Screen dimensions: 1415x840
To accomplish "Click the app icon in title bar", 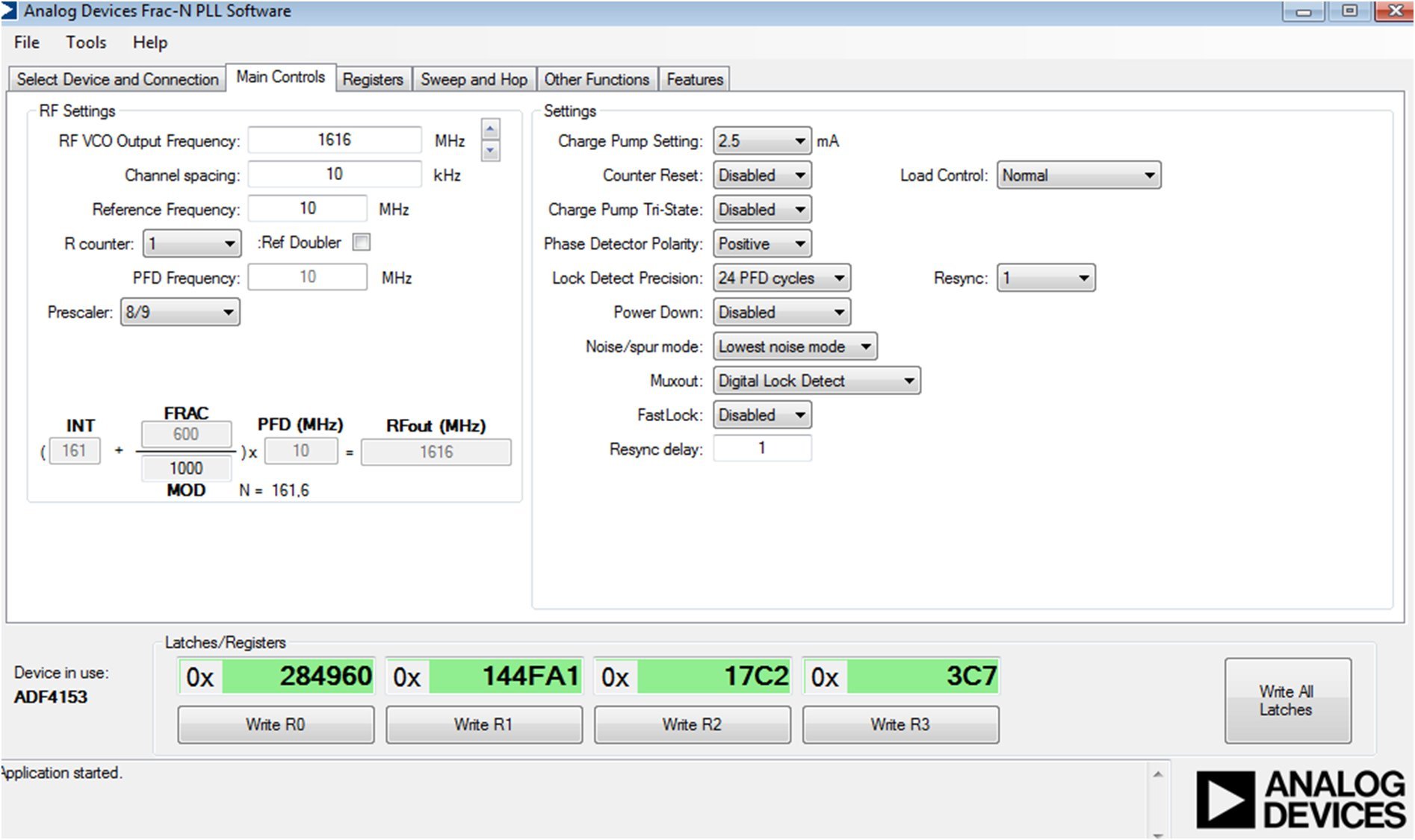I will coord(9,10).
